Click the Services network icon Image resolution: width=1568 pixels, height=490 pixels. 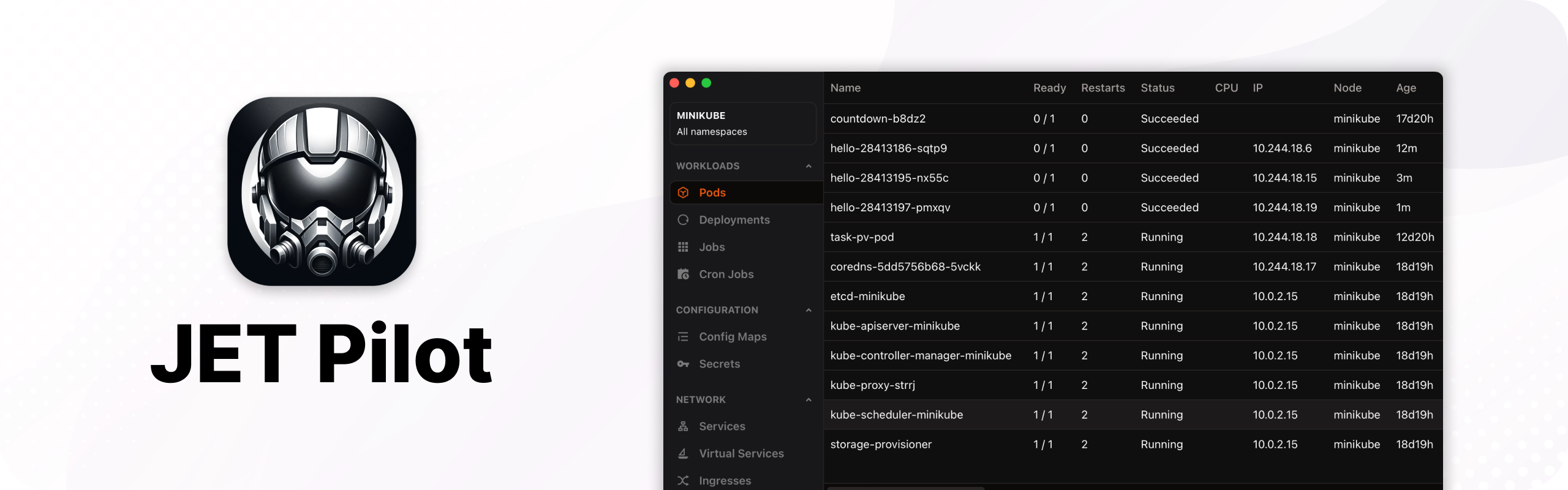pos(683,426)
